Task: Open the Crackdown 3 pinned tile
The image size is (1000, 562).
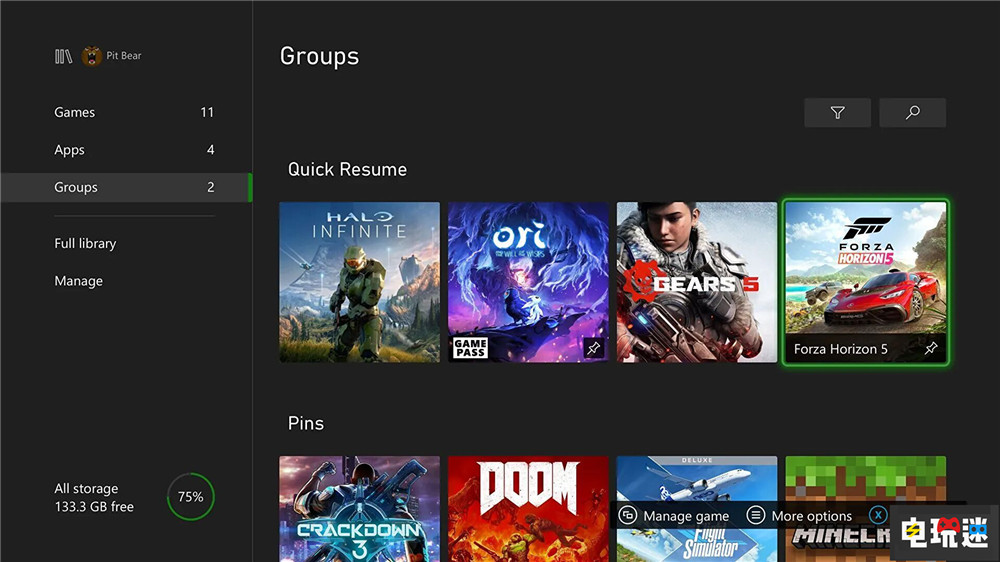Action: (360, 509)
